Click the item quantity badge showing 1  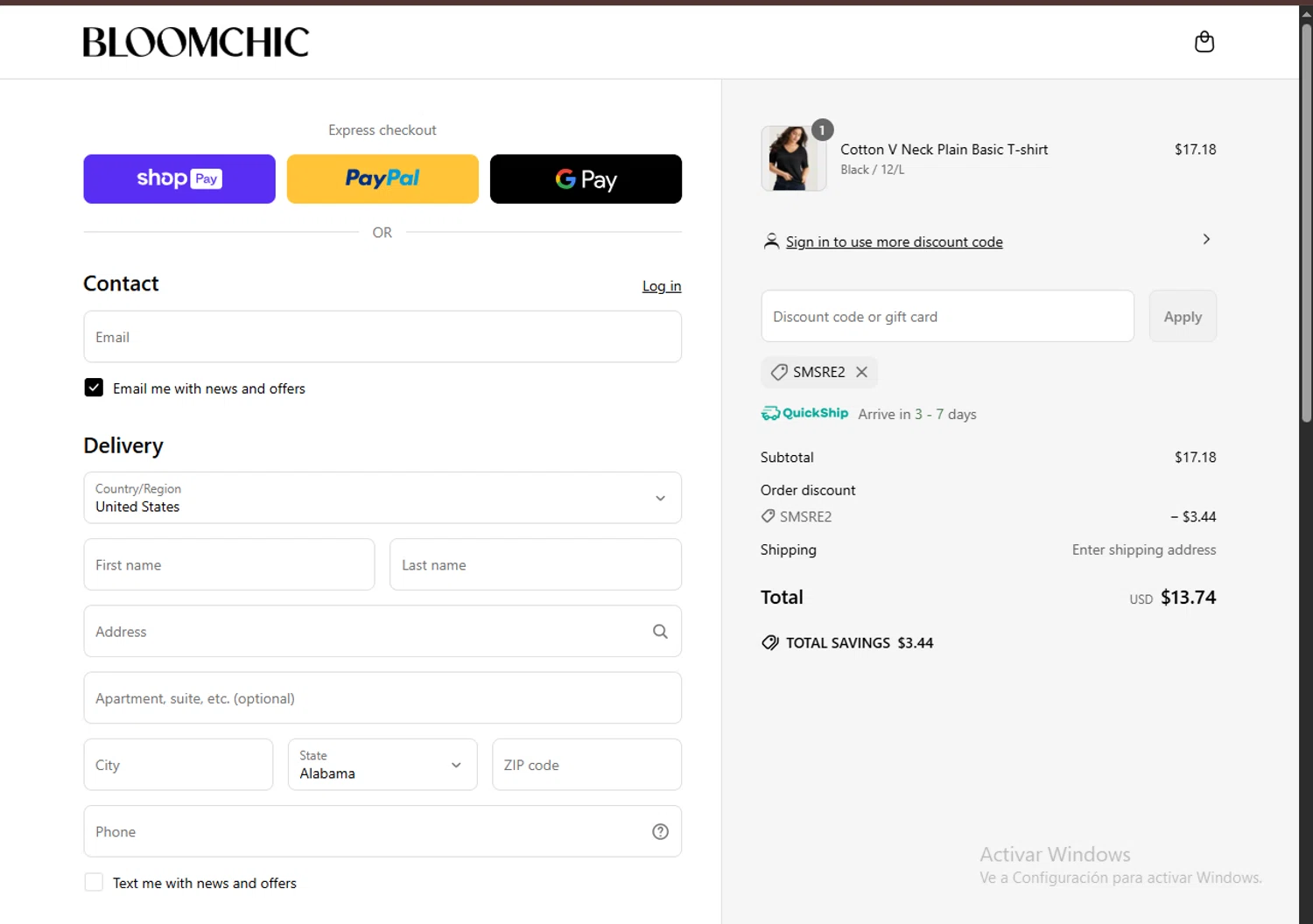coord(822,129)
